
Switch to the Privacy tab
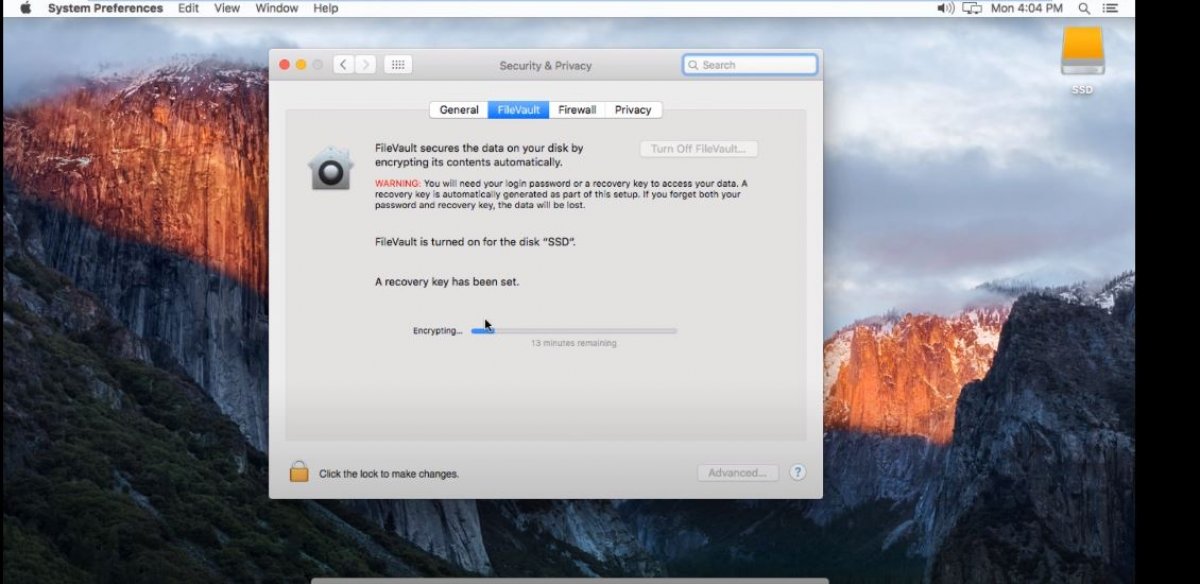click(x=631, y=109)
